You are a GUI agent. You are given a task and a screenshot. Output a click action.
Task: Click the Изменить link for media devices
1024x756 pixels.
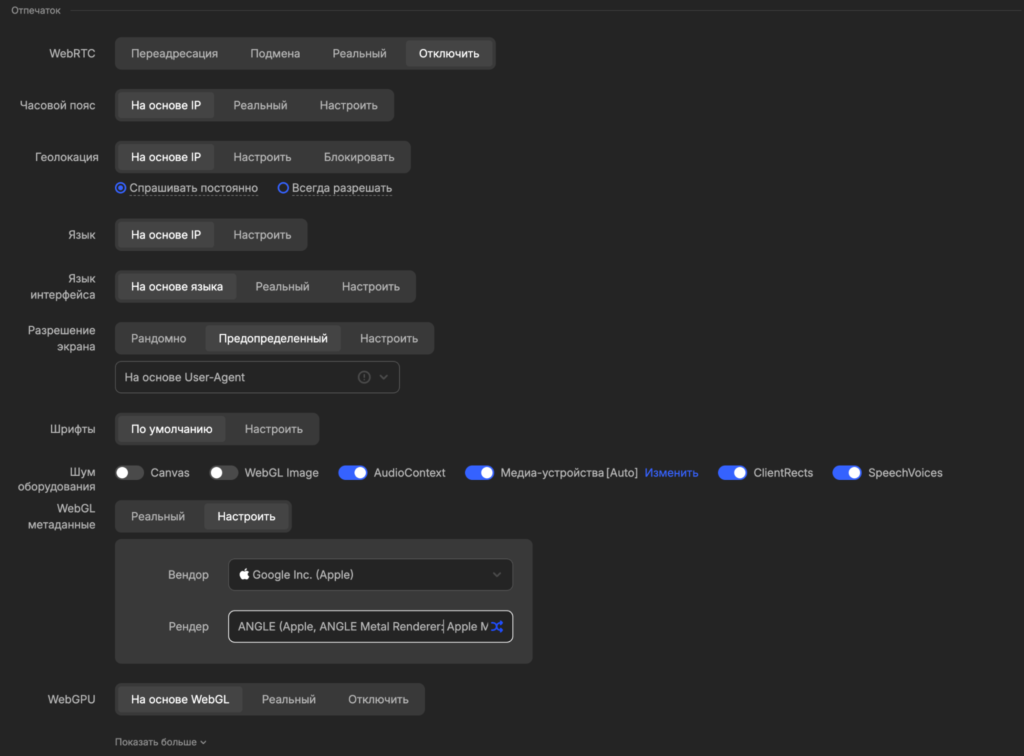[671, 473]
